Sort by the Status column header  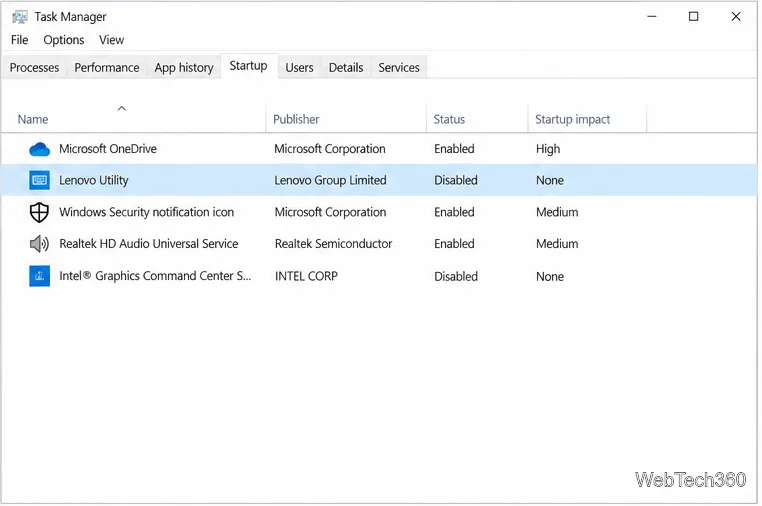tap(477, 120)
